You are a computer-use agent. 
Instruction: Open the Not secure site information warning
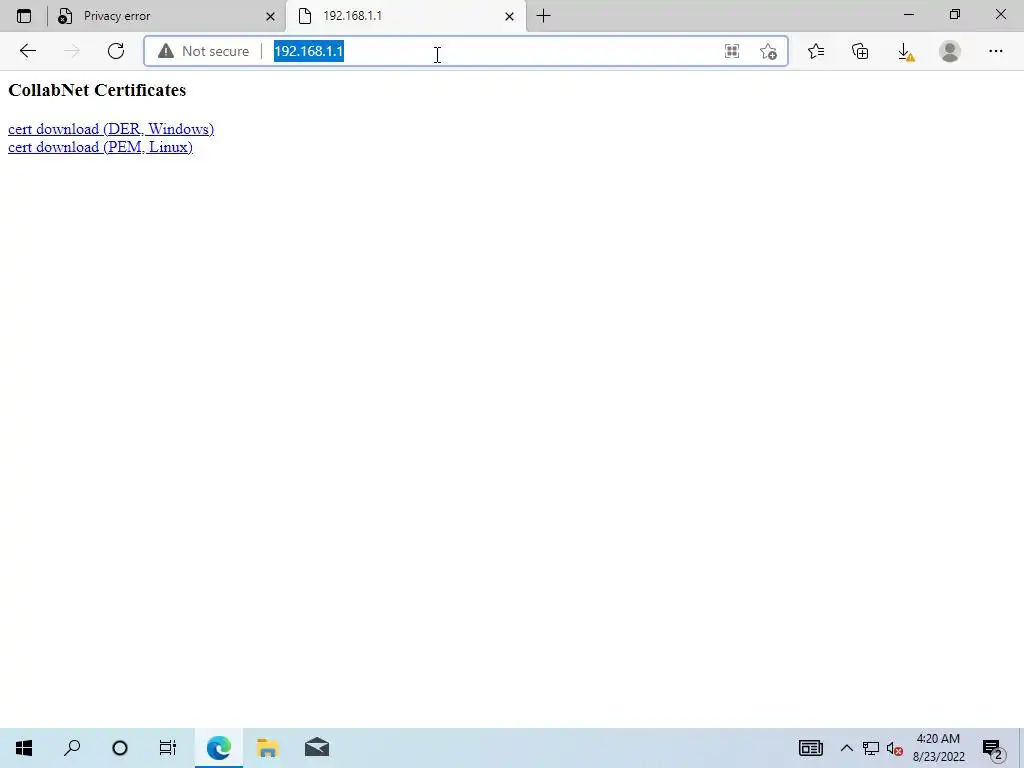point(203,51)
